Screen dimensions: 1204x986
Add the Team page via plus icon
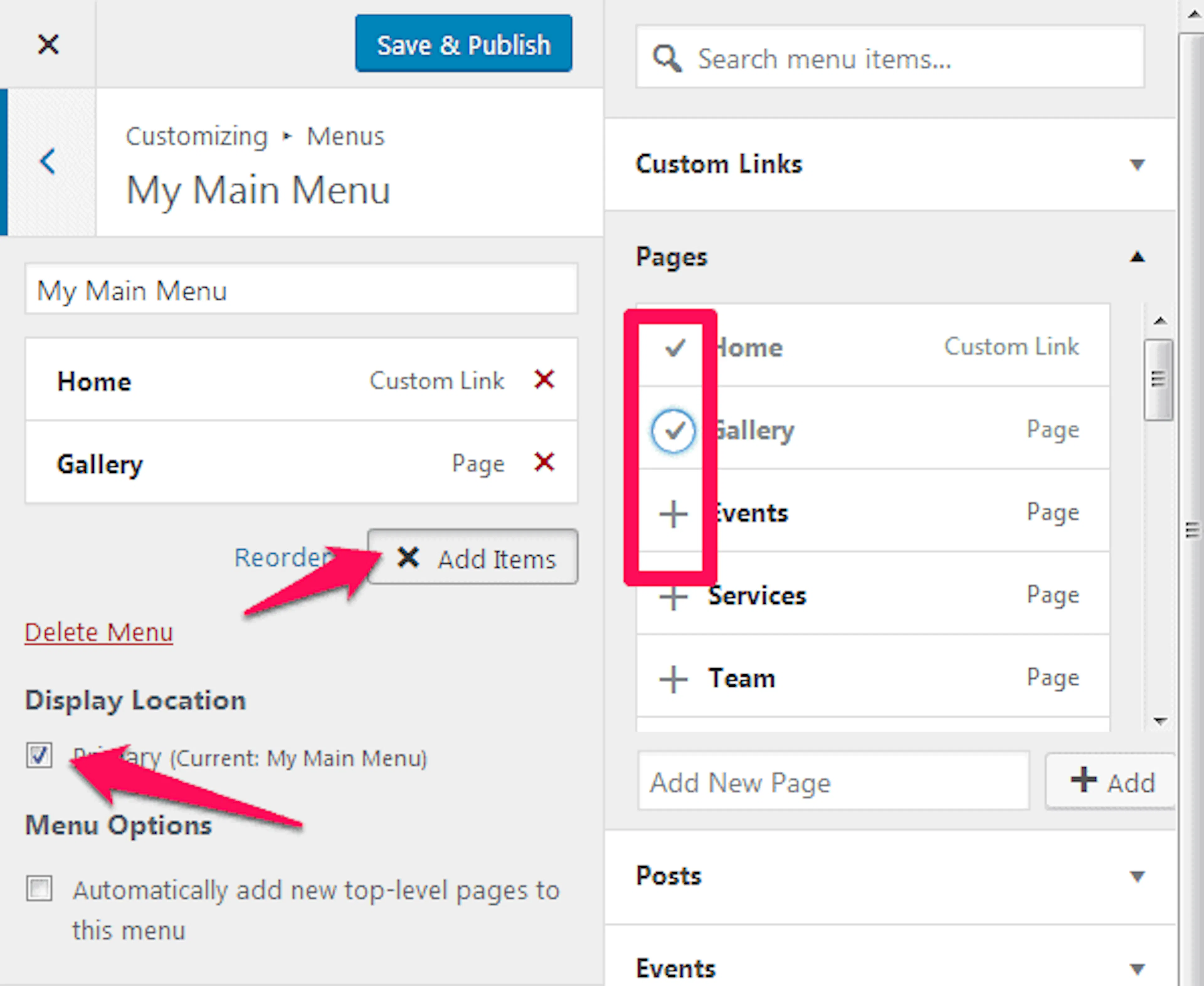coord(673,679)
